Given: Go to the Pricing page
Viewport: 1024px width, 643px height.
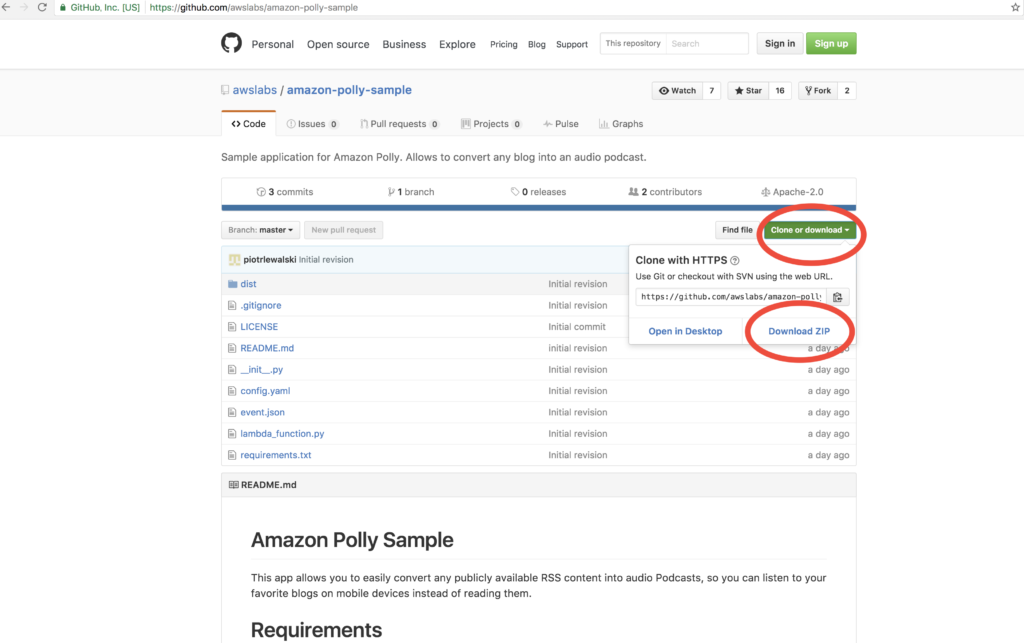Looking at the screenshot, I should (504, 44).
